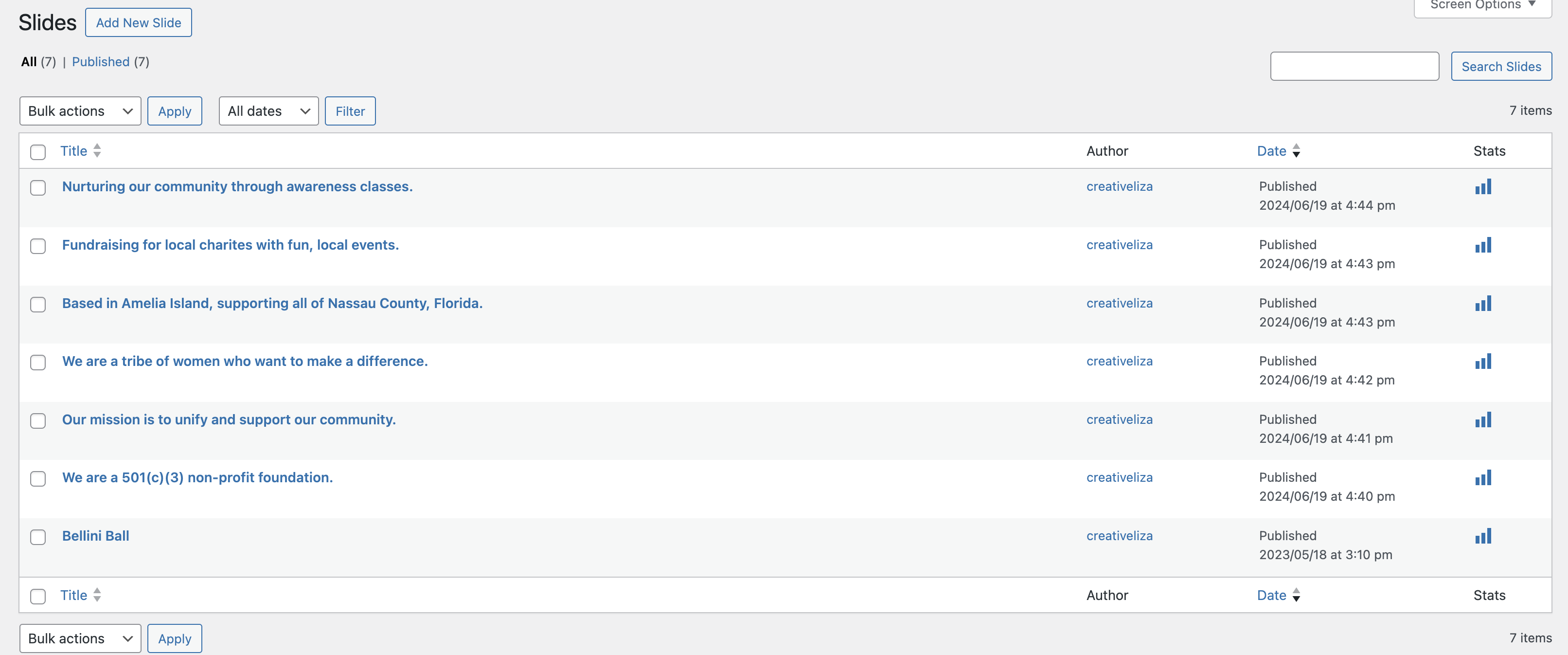Open the bottom Bulk actions dropdown
The width and height of the screenshot is (1568, 655).
[80, 638]
